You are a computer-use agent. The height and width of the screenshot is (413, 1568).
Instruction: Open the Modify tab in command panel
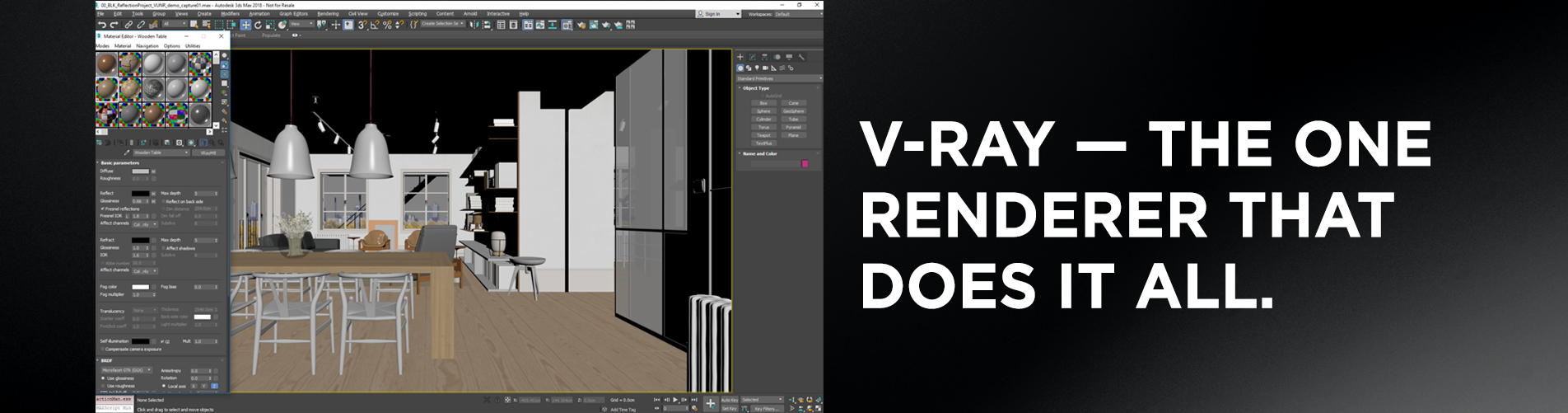click(x=752, y=57)
